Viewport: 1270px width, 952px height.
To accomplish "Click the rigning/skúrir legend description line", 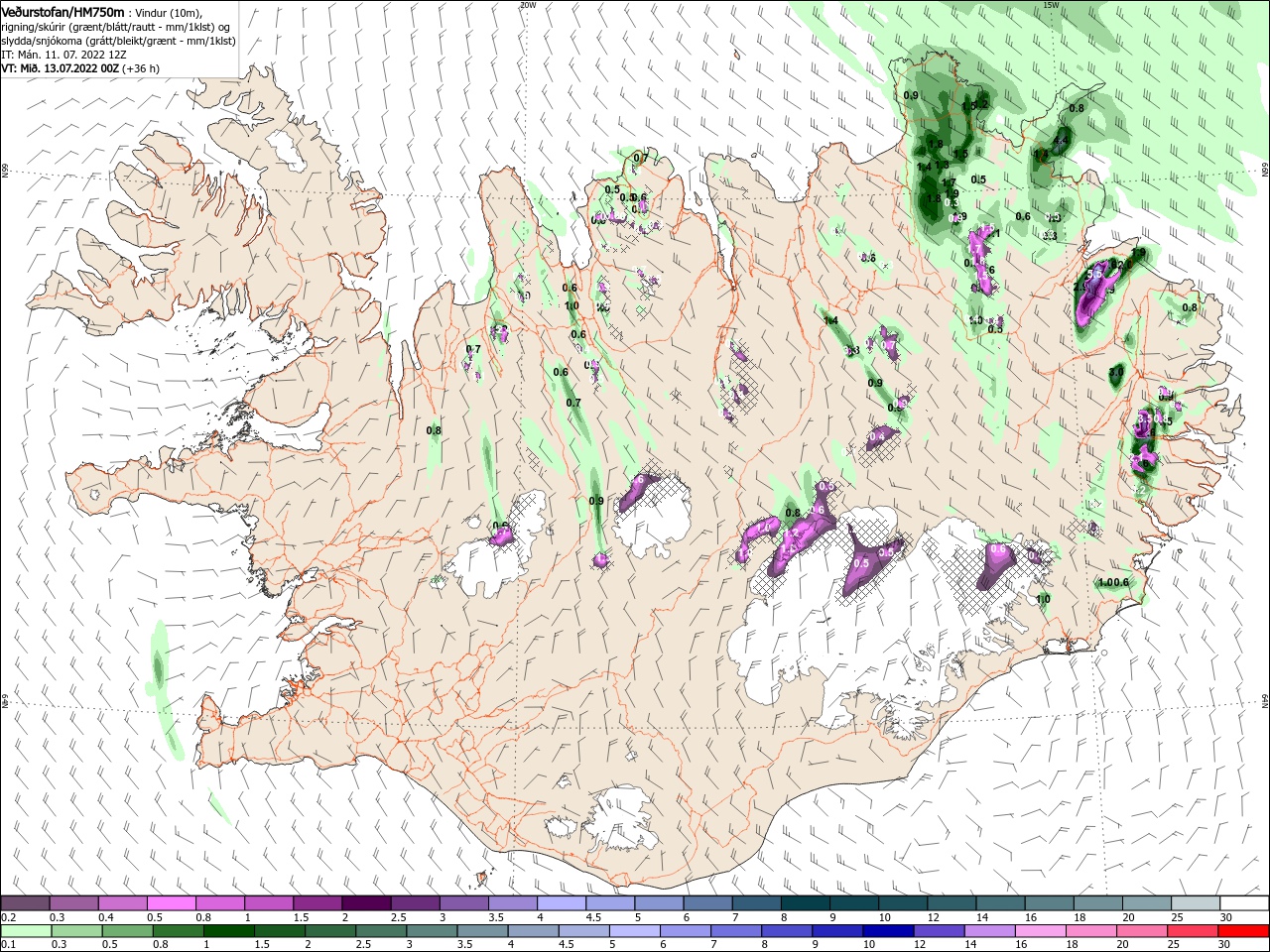I will pyautogui.click(x=116, y=27).
